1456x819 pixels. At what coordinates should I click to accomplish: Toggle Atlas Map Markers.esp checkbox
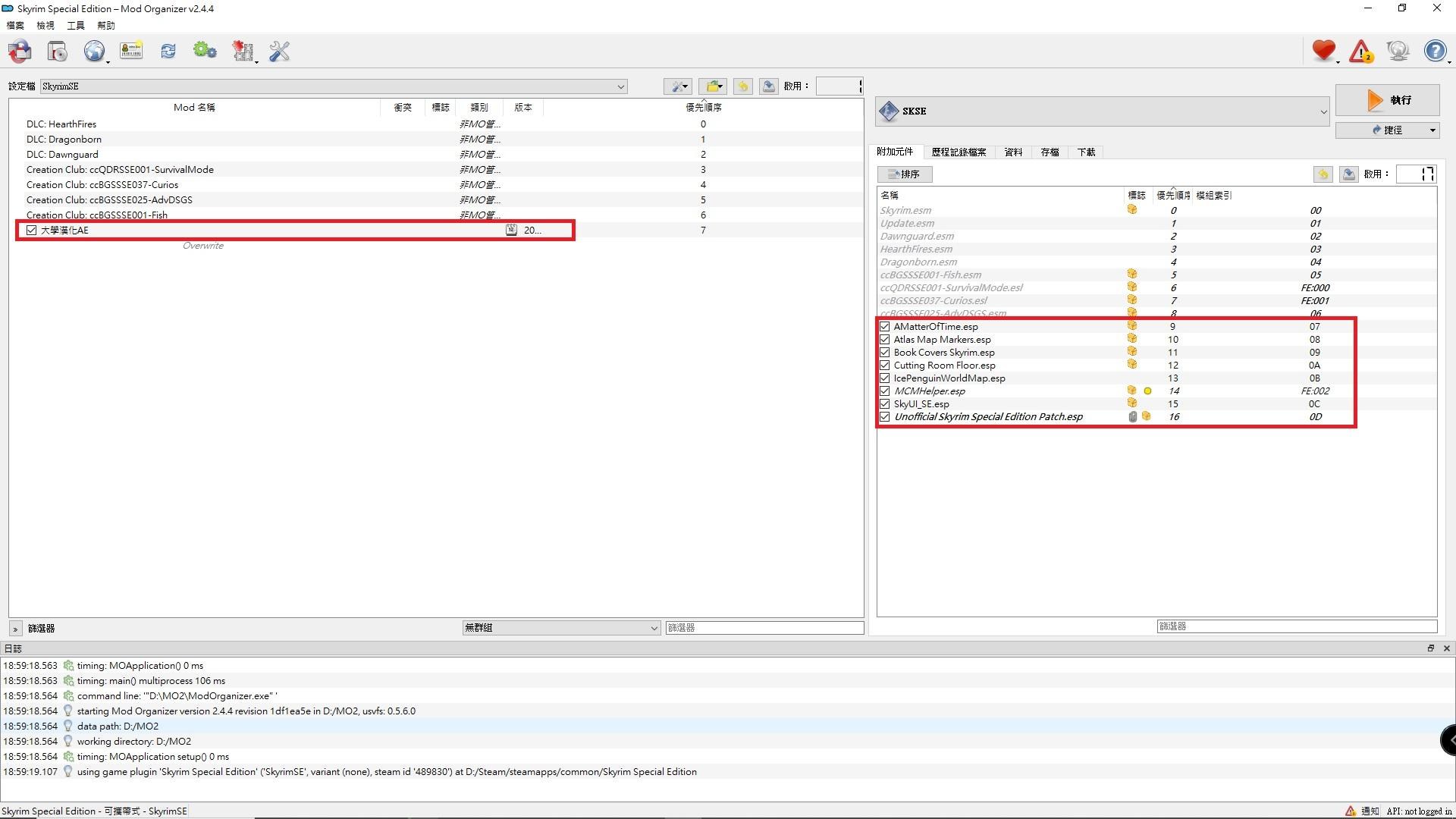885,340
